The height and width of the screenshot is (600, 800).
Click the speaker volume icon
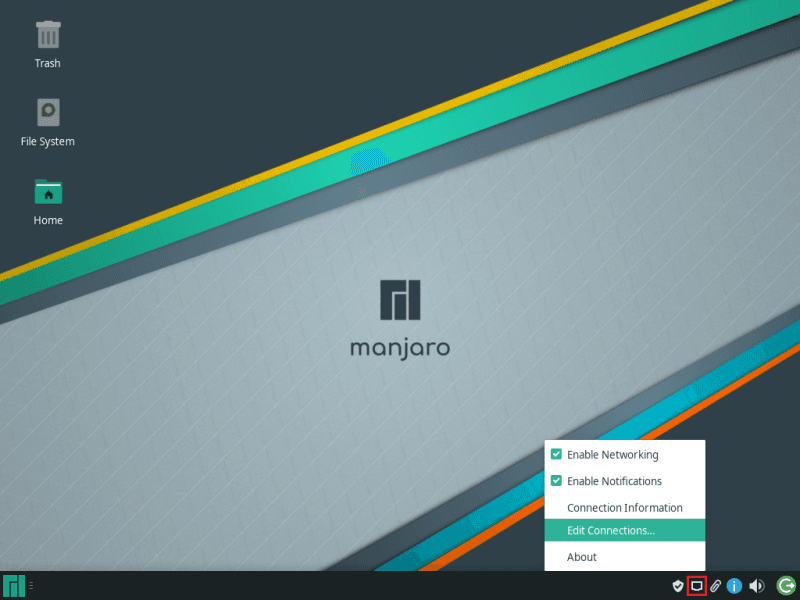[757, 586]
